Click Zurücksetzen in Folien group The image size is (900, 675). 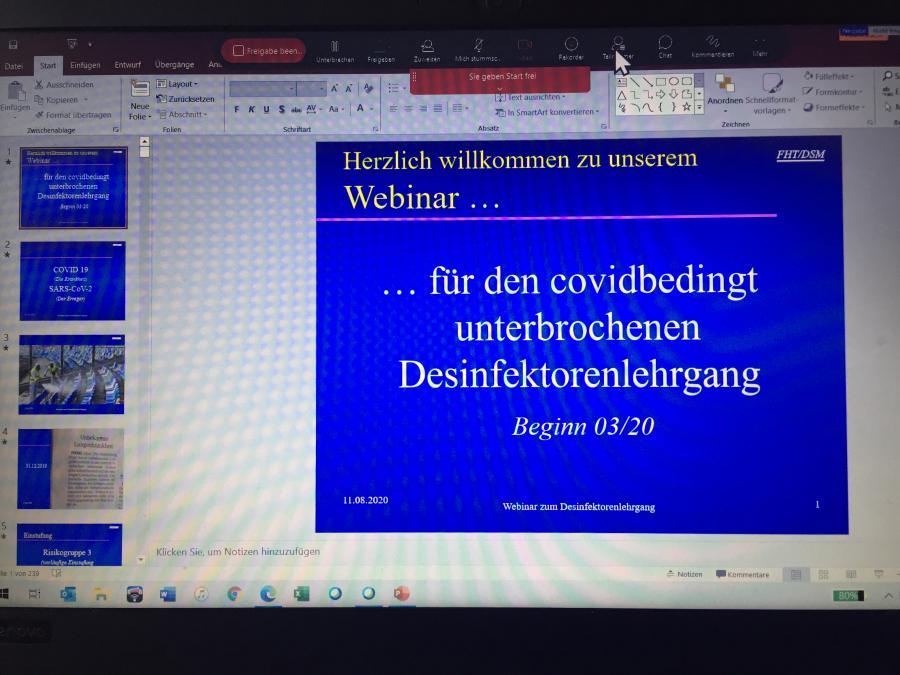pyautogui.click(x=185, y=99)
